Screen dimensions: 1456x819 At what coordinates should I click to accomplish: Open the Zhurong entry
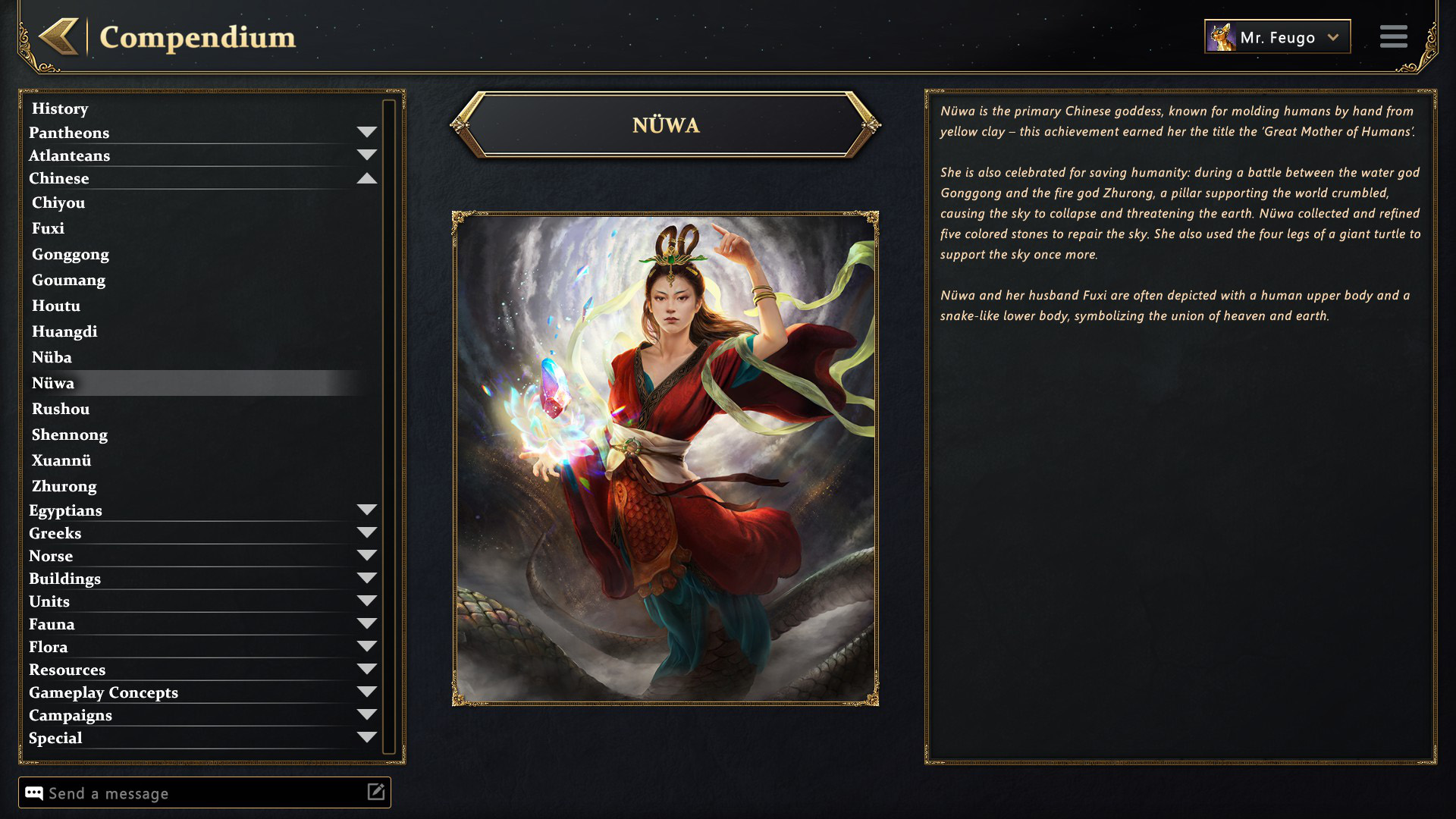click(x=64, y=486)
